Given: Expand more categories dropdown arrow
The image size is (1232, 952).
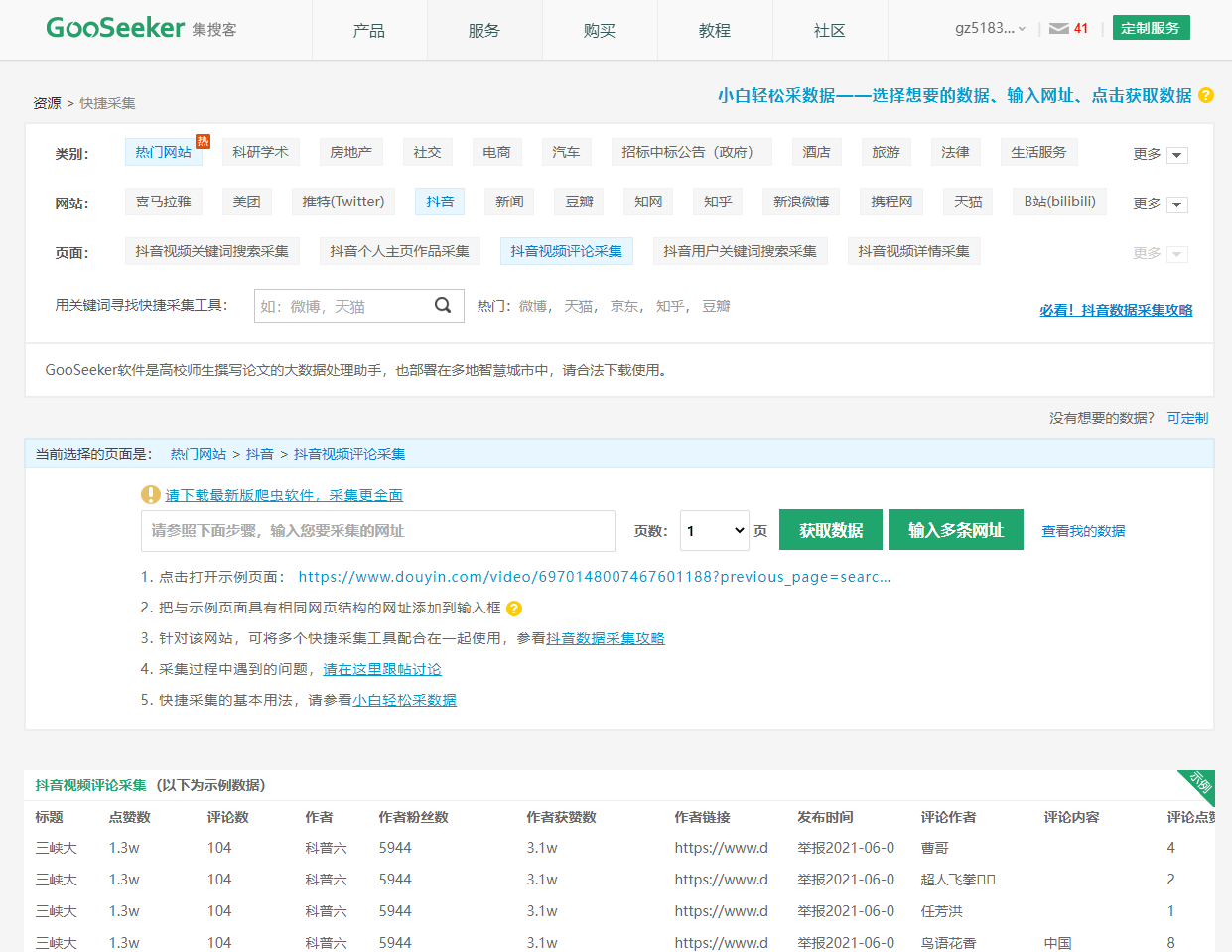Looking at the screenshot, I should 1177,155.
